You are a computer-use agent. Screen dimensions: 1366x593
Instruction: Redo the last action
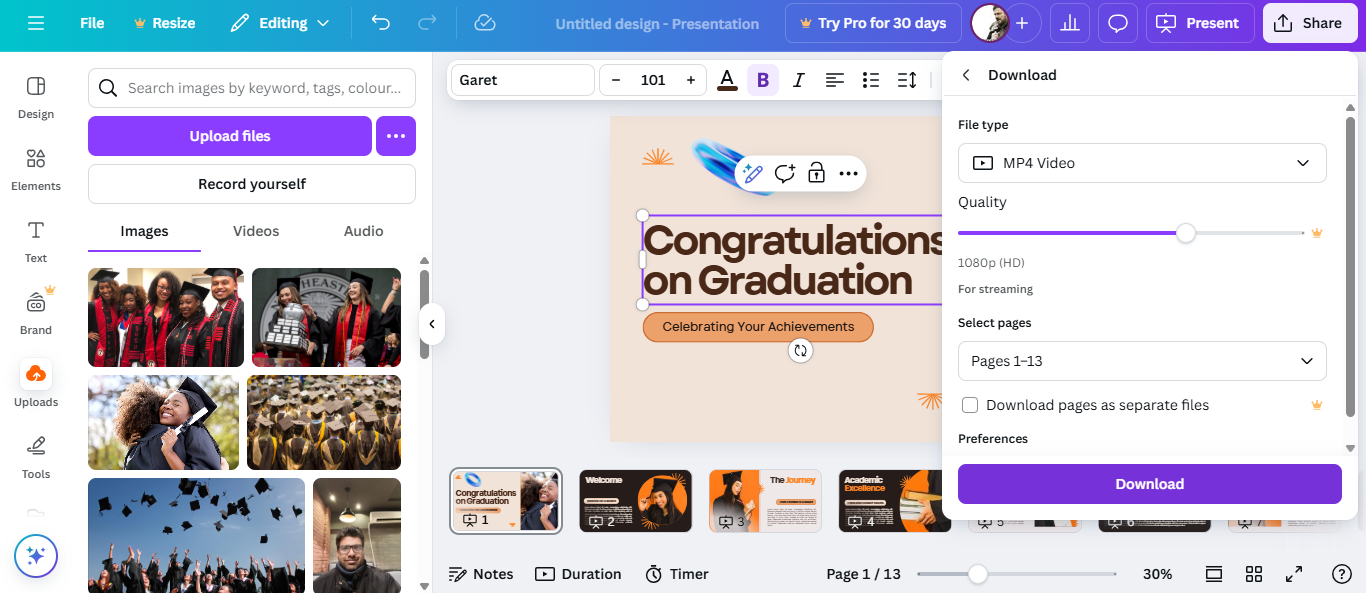pyautogui.click(x=427, y=23)
